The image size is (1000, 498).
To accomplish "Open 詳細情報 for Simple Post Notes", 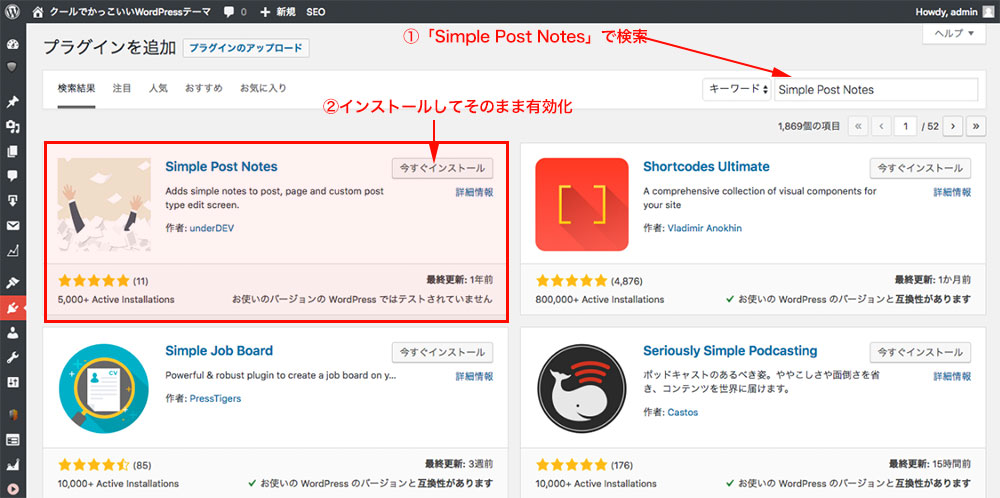I will coord(474,193).
